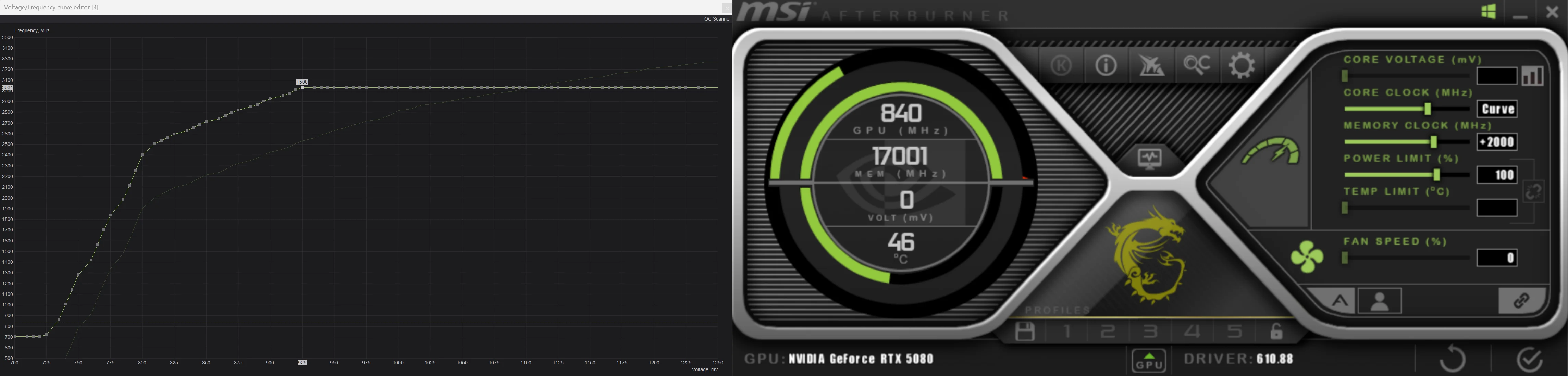Click the driver version 610.88
This screenshot has width=1568, height=376.
click(x=1275, y=359)
